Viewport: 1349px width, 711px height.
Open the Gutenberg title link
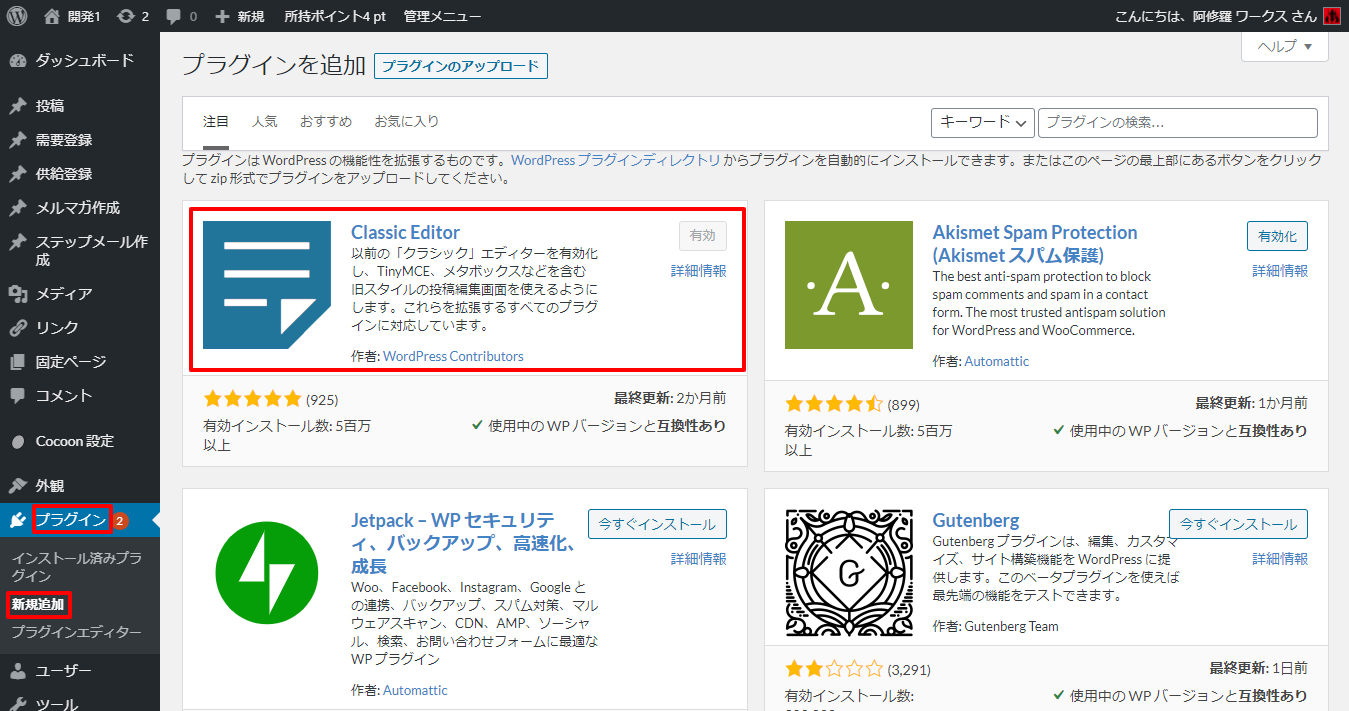(x=976, y=521)
